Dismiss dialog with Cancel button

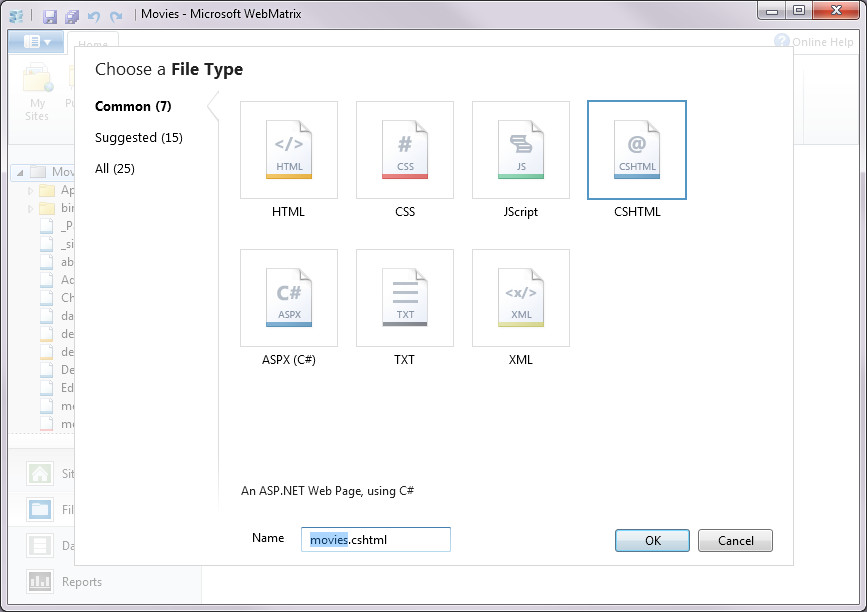click(x=735, y=540)
